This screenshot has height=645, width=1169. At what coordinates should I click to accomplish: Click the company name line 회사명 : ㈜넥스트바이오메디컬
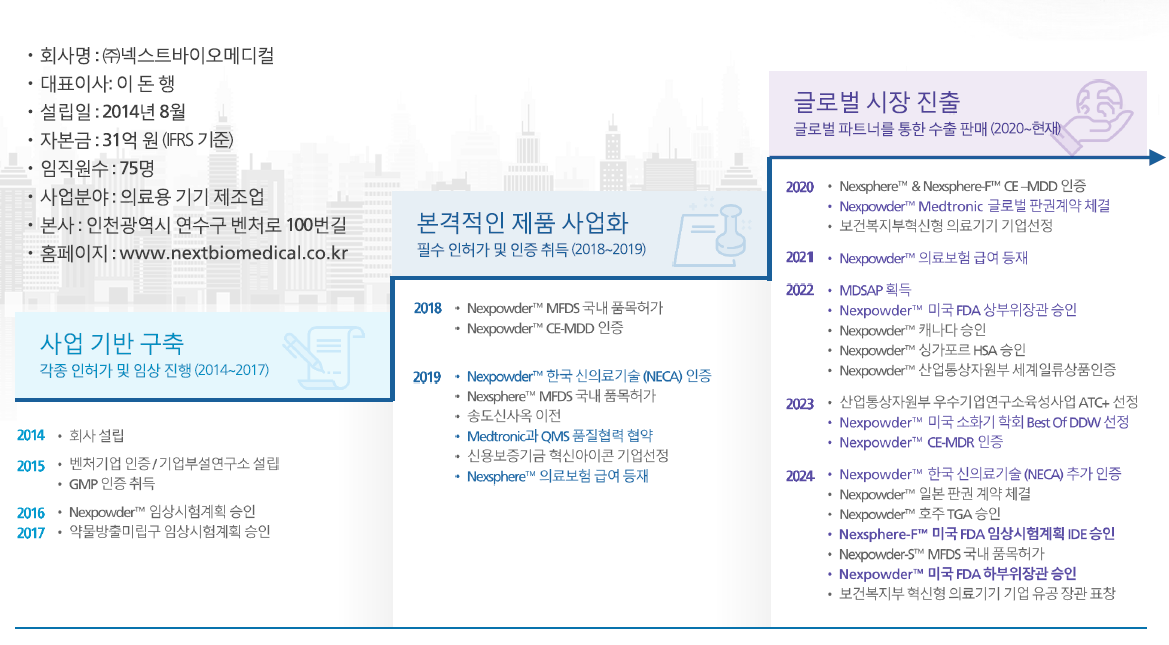pyautogui.click(x=157, y=56)
